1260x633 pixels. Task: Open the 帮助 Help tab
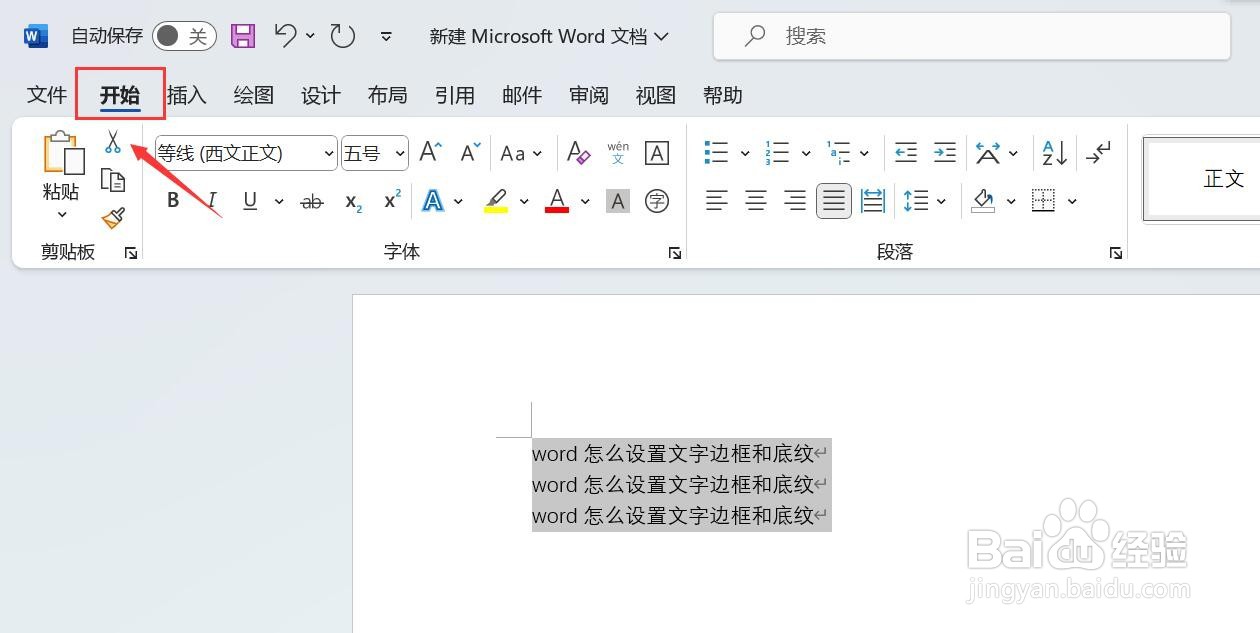722,95
